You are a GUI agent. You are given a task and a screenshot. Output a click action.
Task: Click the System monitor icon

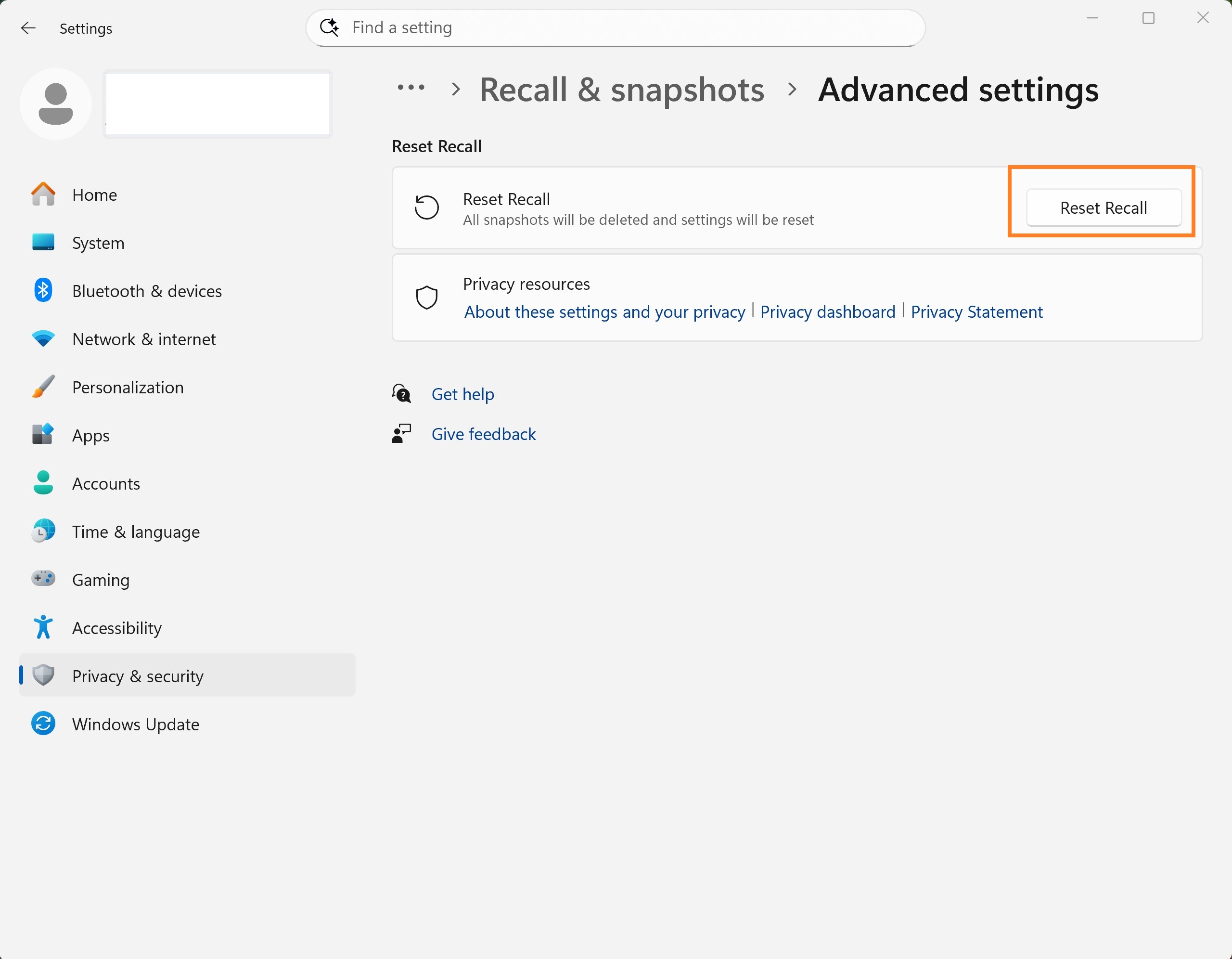[43, 243]
